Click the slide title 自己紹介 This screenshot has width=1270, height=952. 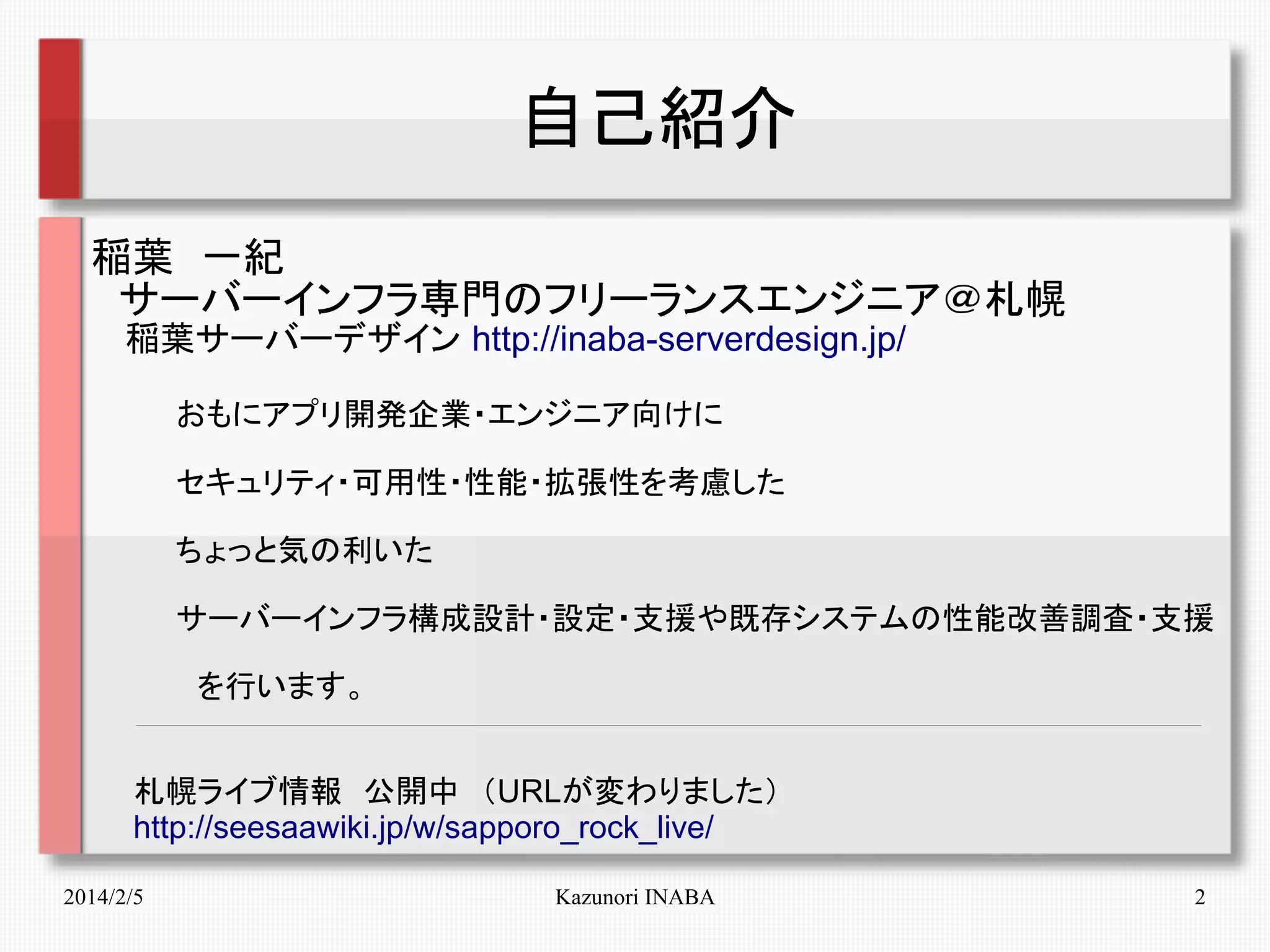pyautogui.click(x=659, y=118)
